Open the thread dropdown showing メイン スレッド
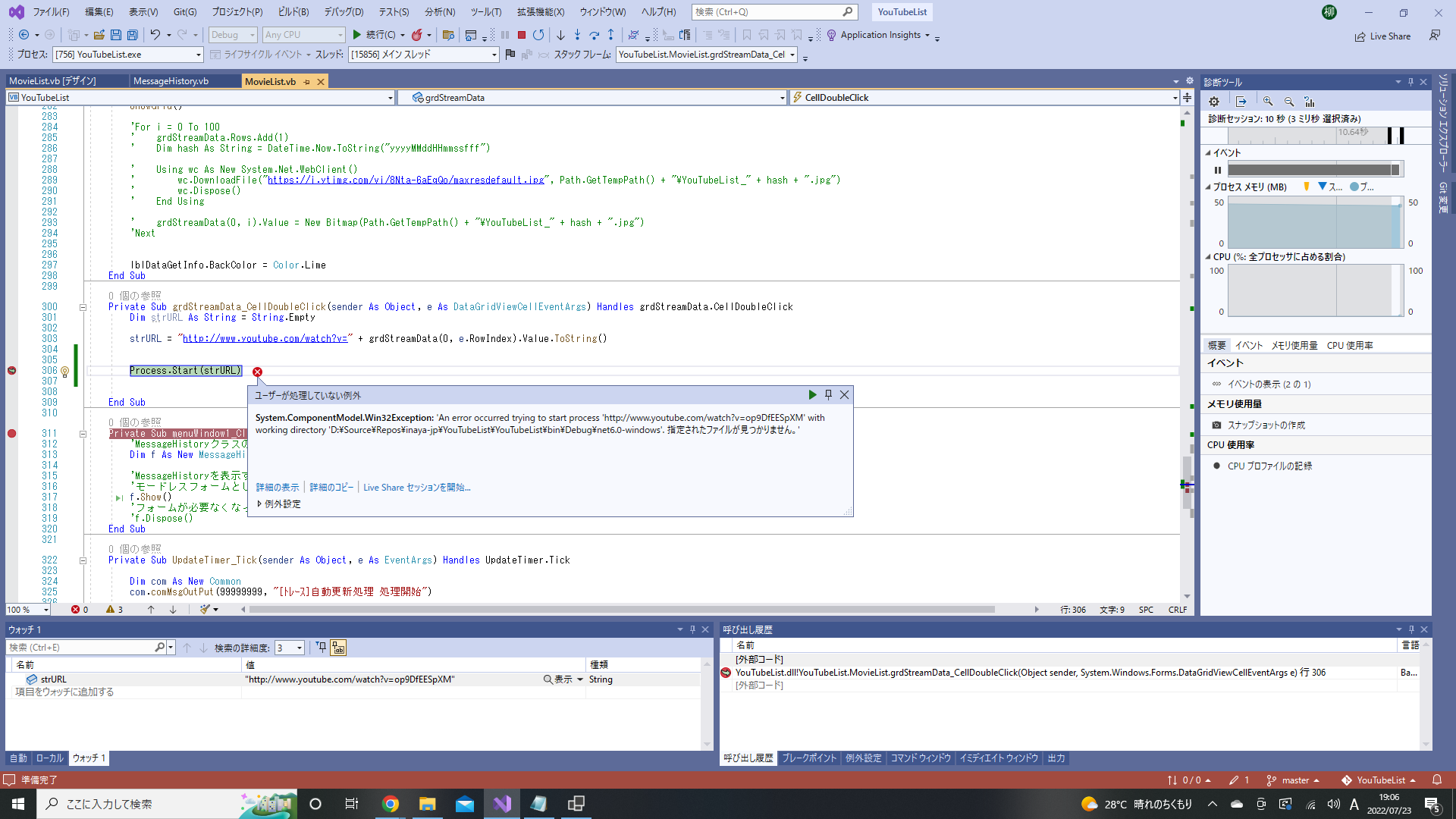 [x=424, y=55]
